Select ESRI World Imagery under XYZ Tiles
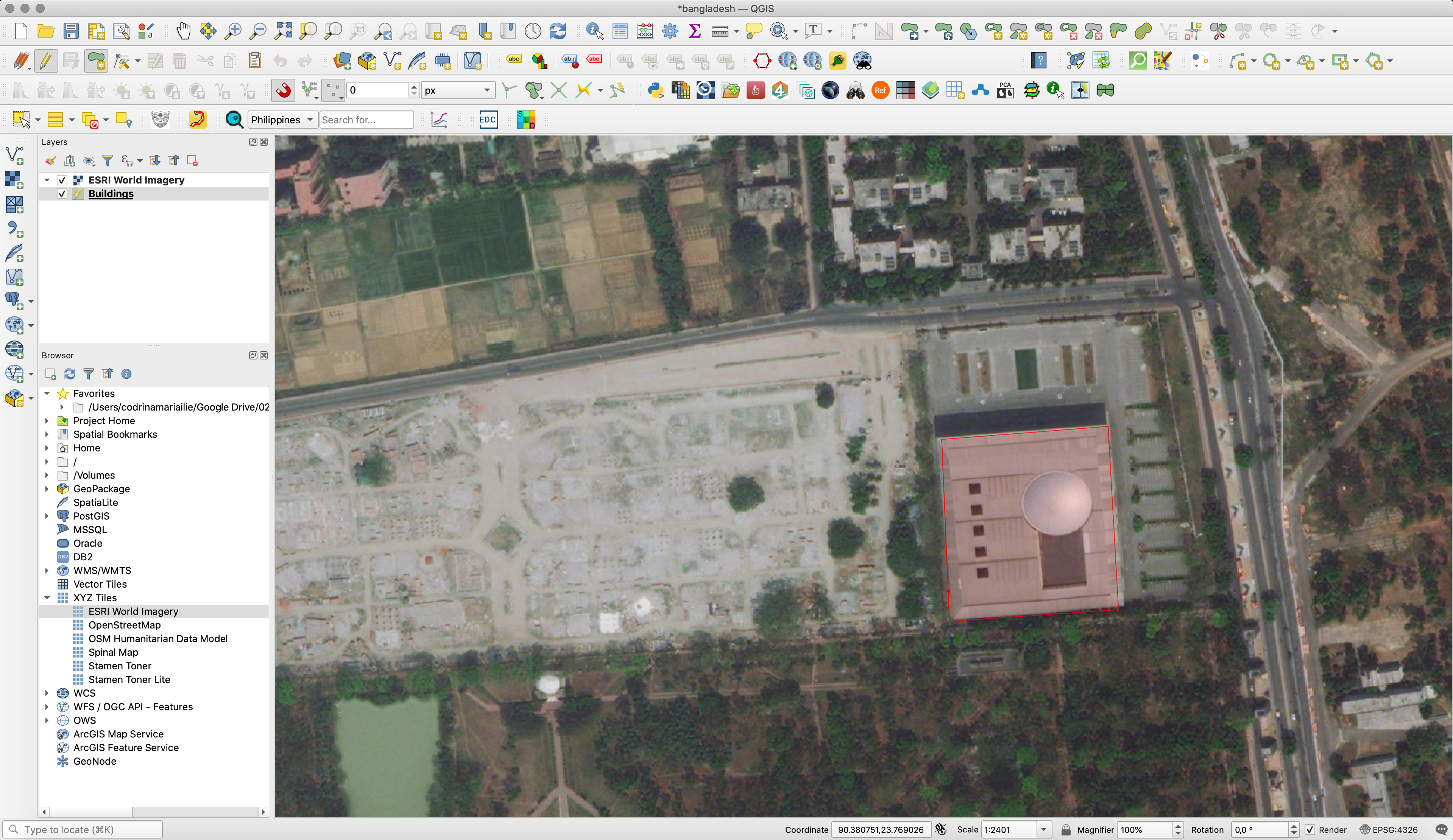This screenshot has height=840, width=1453. point(133,611)
